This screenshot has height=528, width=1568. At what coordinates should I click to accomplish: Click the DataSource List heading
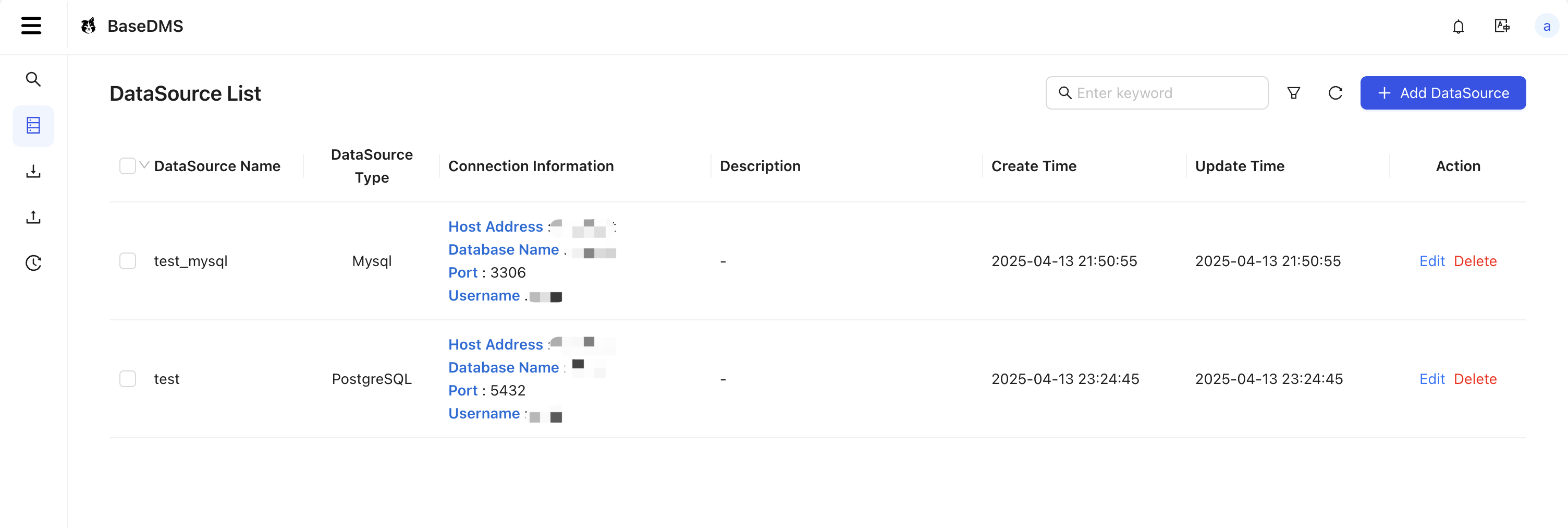coord(185,93)
